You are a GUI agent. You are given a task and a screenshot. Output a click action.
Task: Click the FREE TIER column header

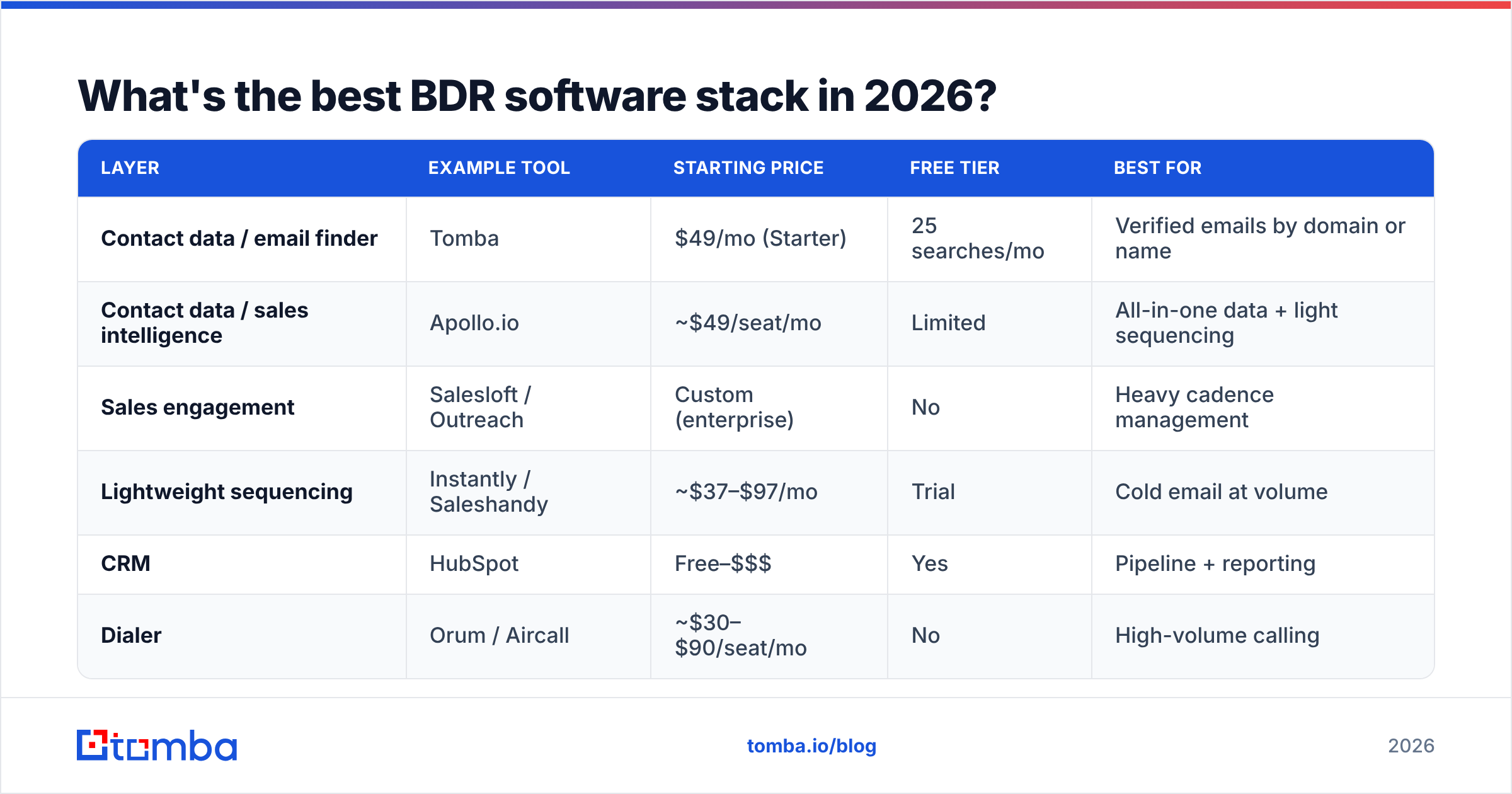pos(954,168)
